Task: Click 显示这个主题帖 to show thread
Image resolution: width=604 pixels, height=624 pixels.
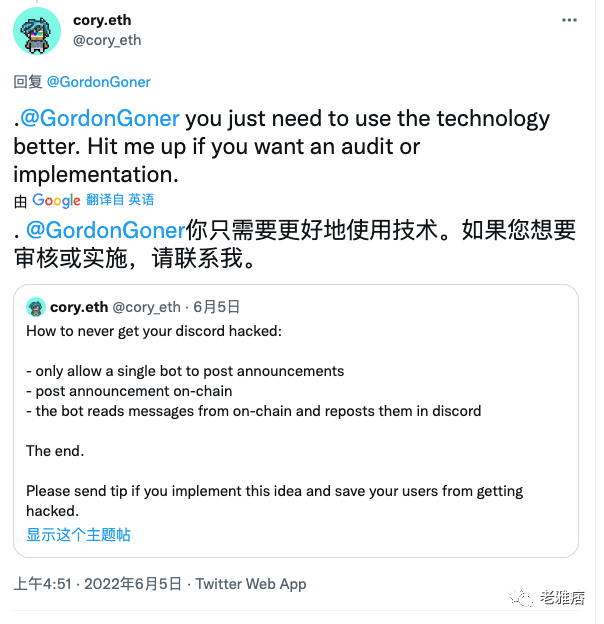Action: tap(78, 534)
